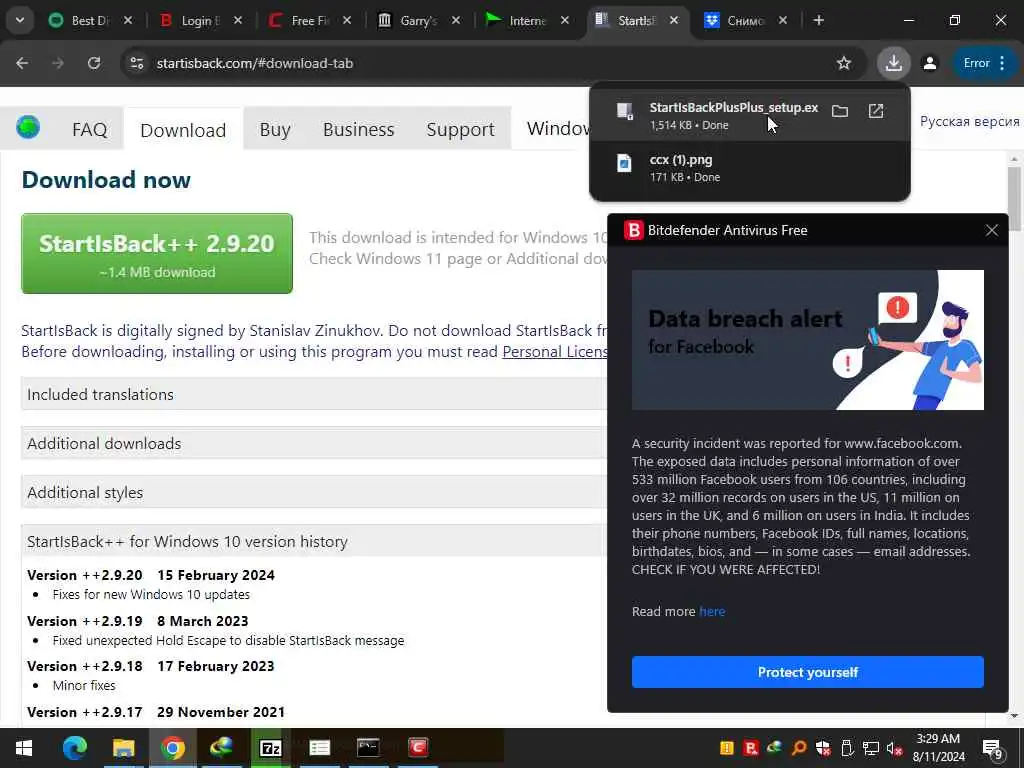Click the Protect yourself button

[807, 672]
